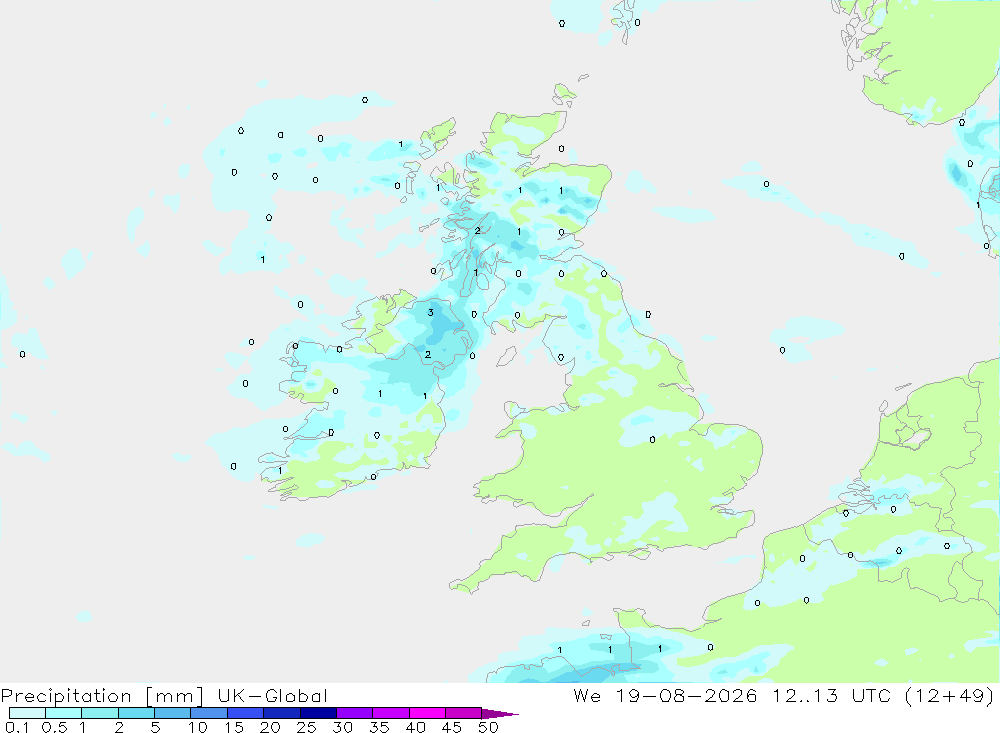Click the "15" legend scale value

(x=234, y=727)
